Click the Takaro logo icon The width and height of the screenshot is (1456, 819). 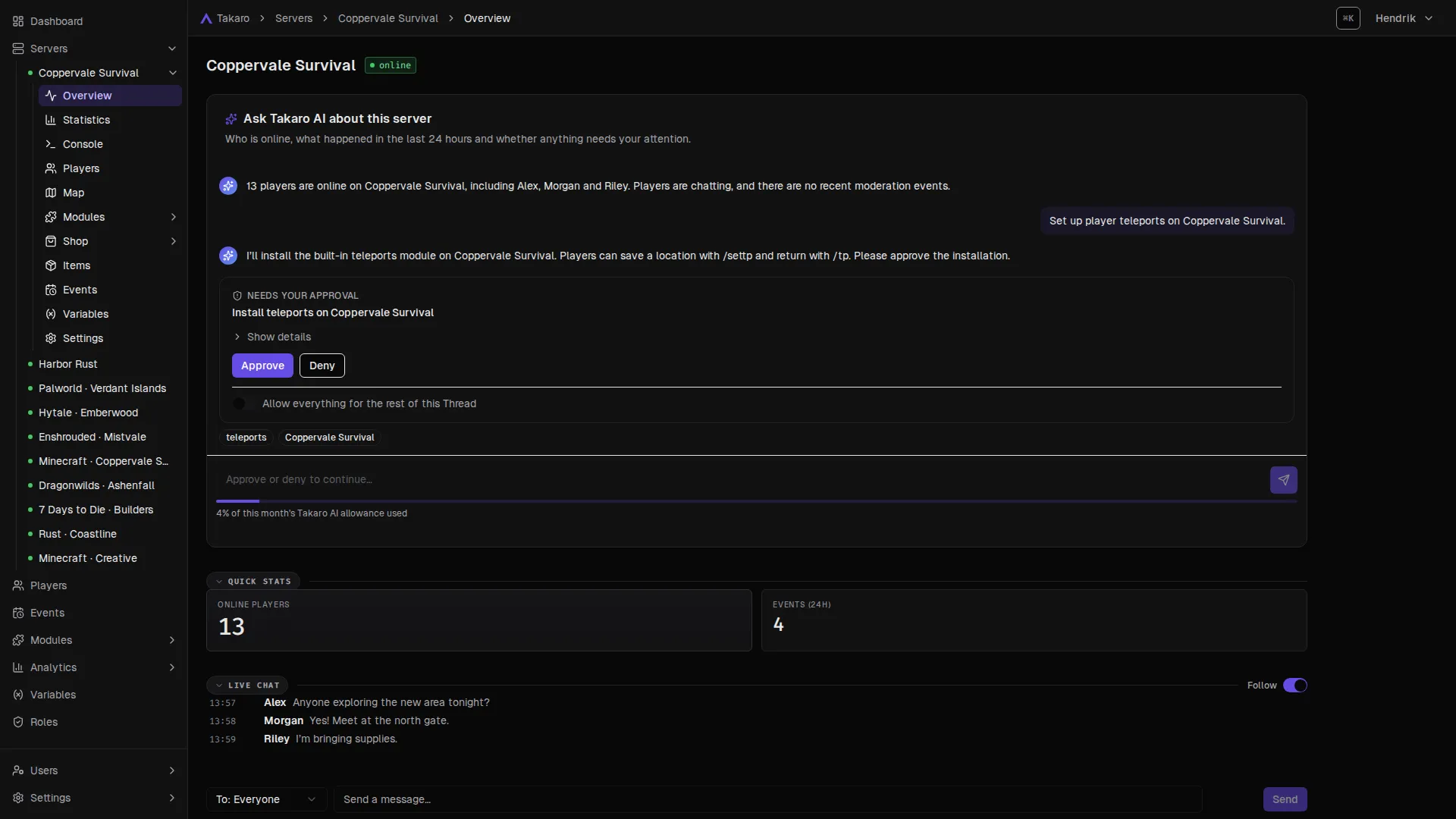(206, 18)
